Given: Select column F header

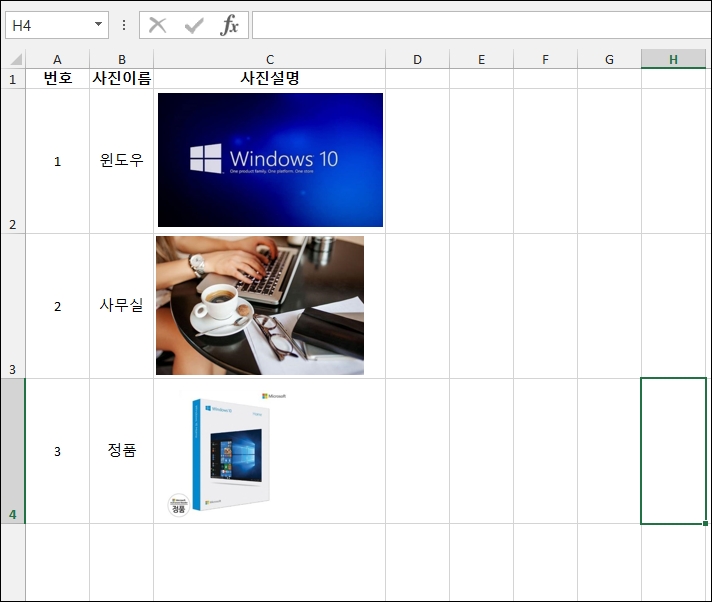Looking at the screenshot, I should (545, 59).
